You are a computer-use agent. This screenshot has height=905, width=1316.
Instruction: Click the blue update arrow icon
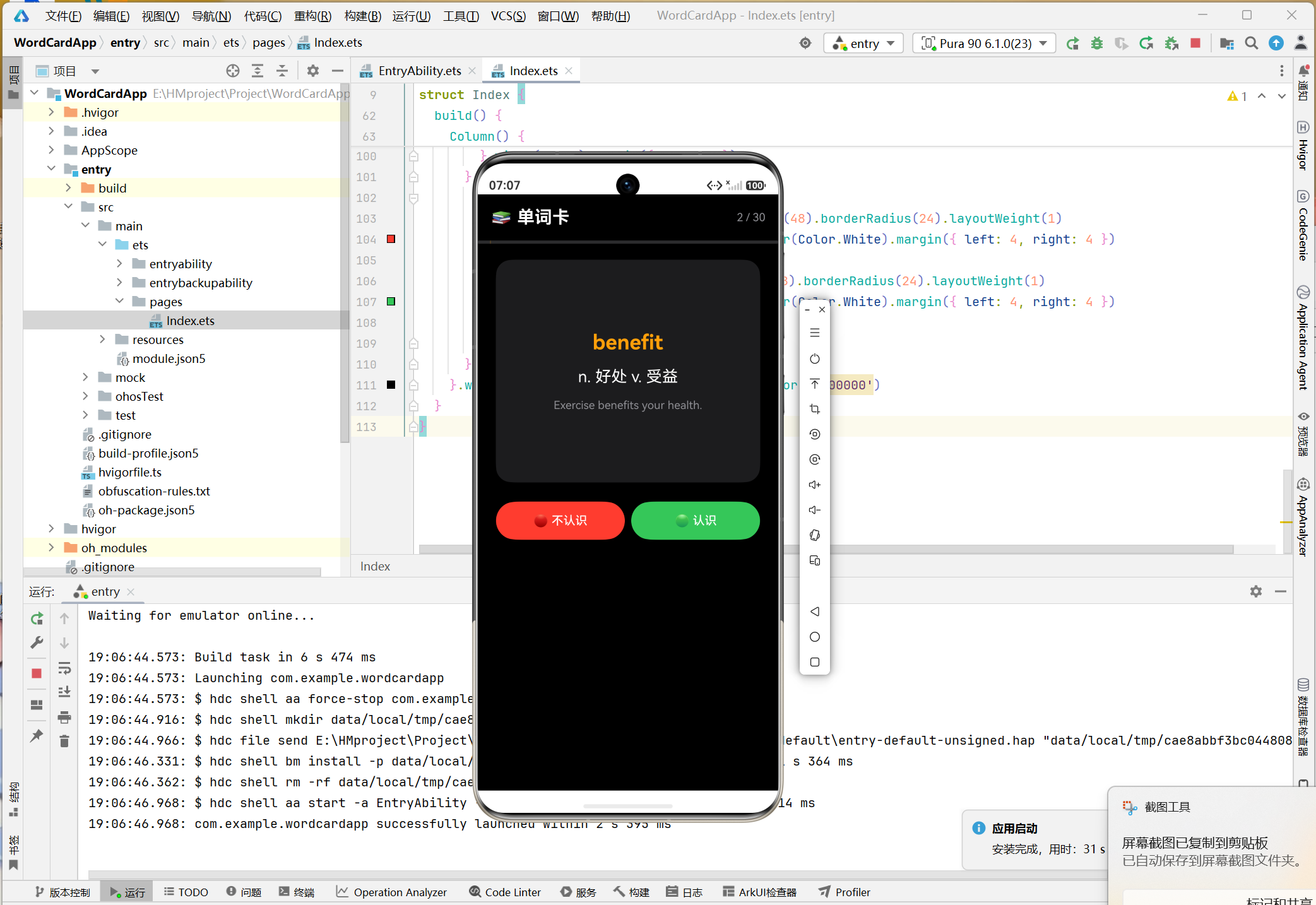[1276, 43]
